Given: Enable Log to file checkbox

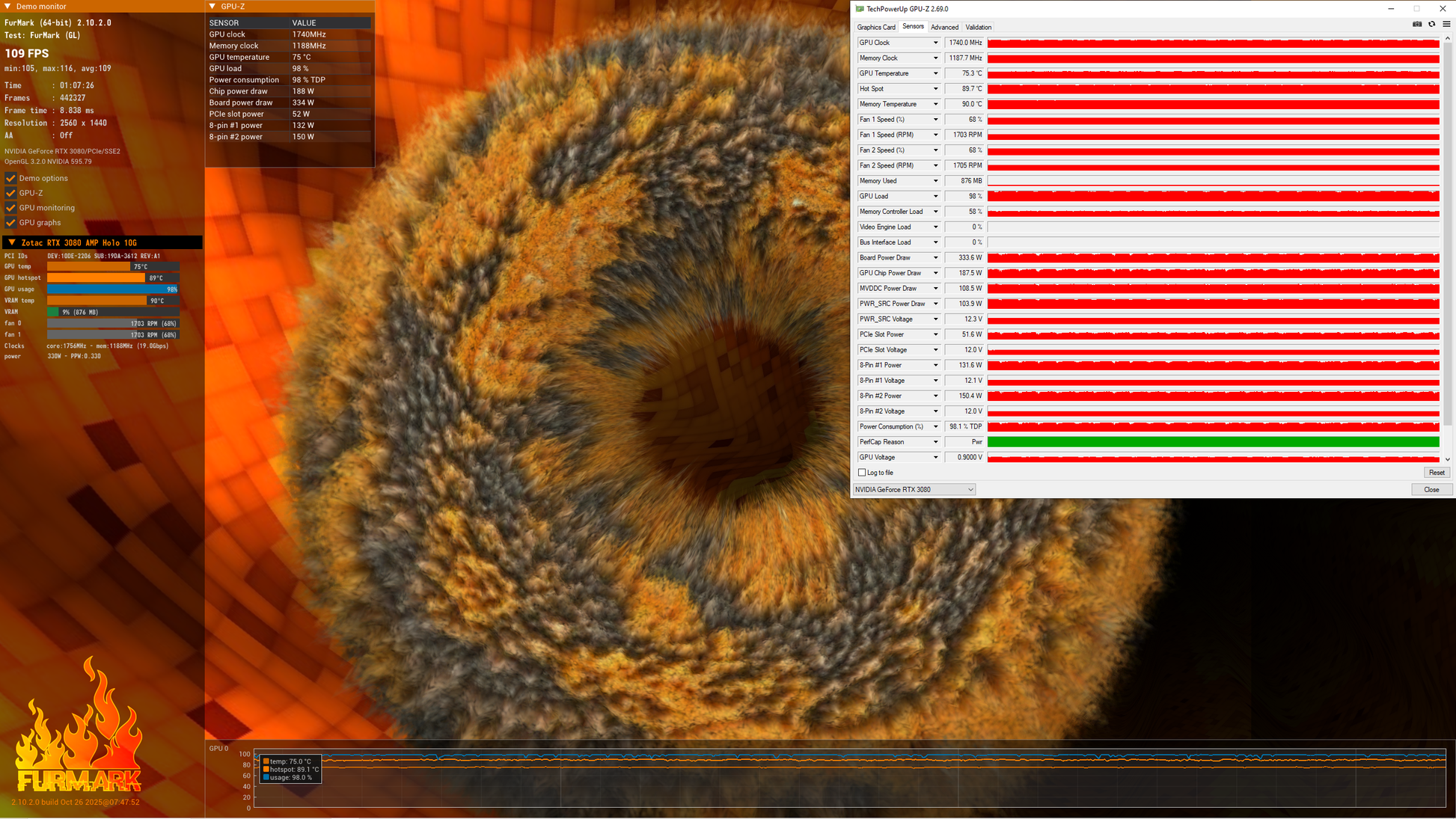Looking at the screenshot, I should coord(862,473).
